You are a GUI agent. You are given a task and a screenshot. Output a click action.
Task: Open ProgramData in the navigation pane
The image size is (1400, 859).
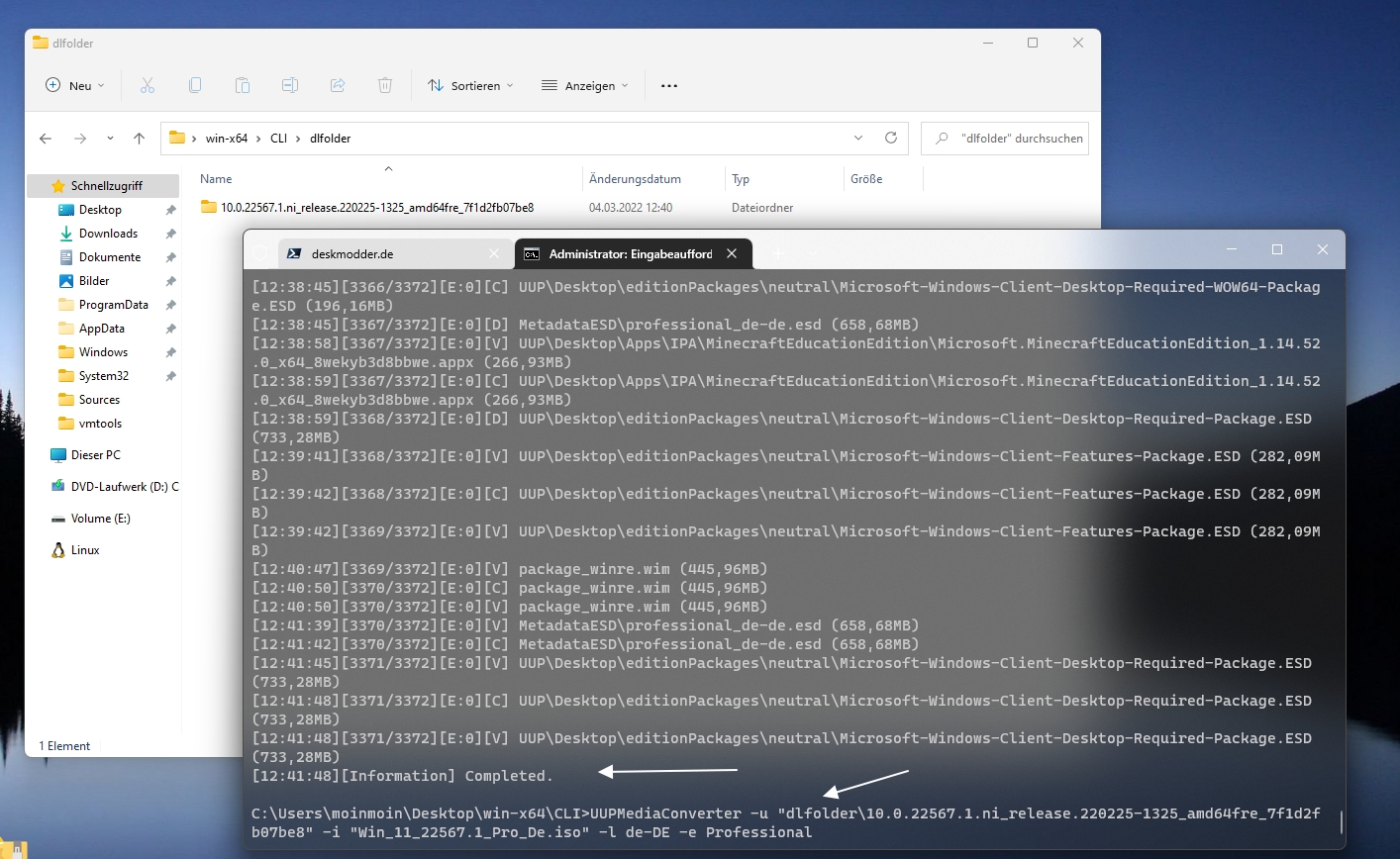tap(113, 305)
